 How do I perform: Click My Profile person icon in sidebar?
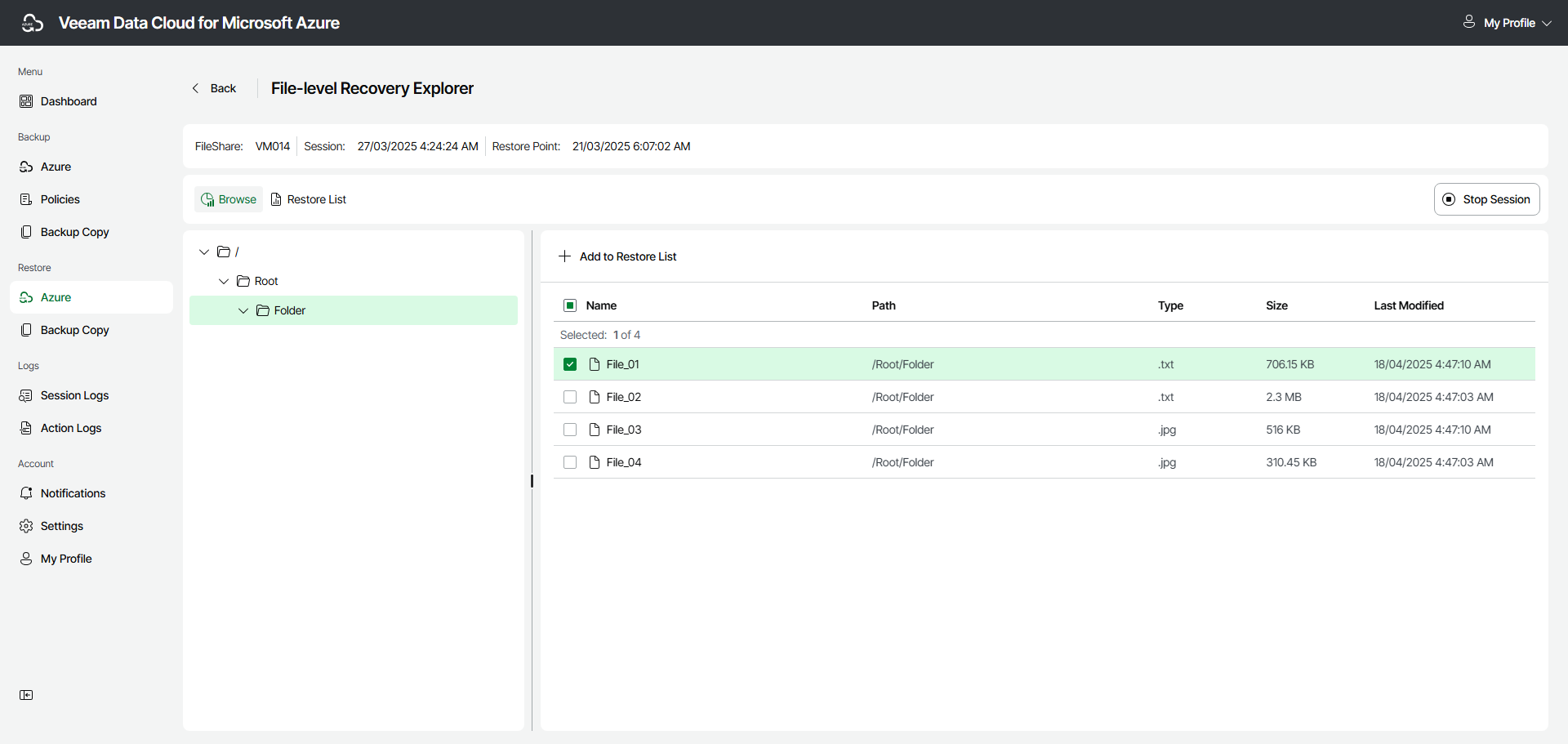[x=26, y=559]
